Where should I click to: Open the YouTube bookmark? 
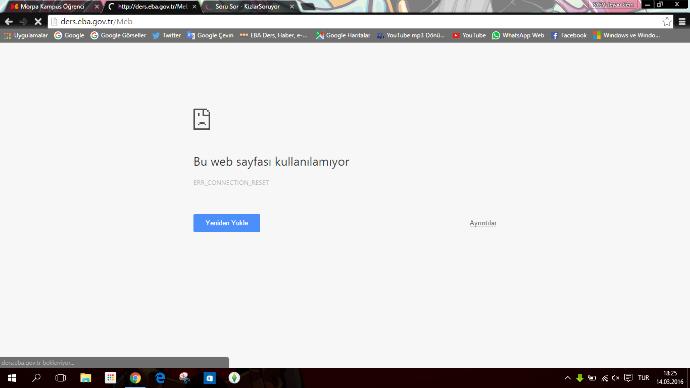point(469,35)
